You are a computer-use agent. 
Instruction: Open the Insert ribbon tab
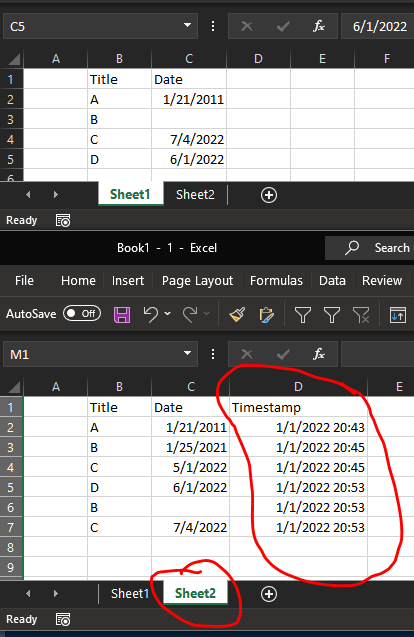tap(128, 281)
